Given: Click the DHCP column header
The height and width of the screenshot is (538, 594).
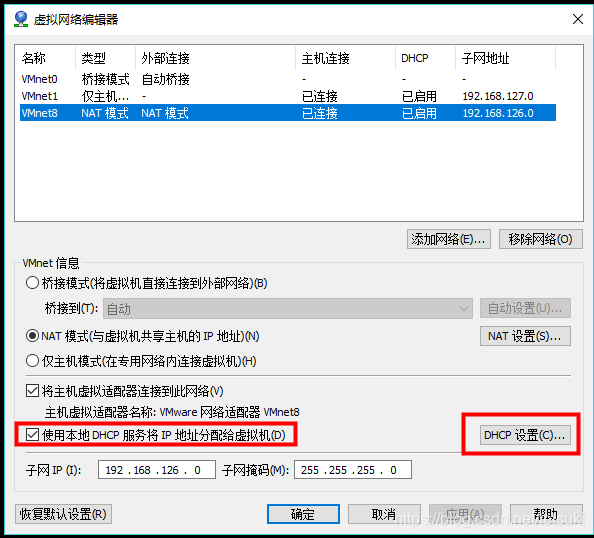Looking at the screenshot, I should (425, 58).
